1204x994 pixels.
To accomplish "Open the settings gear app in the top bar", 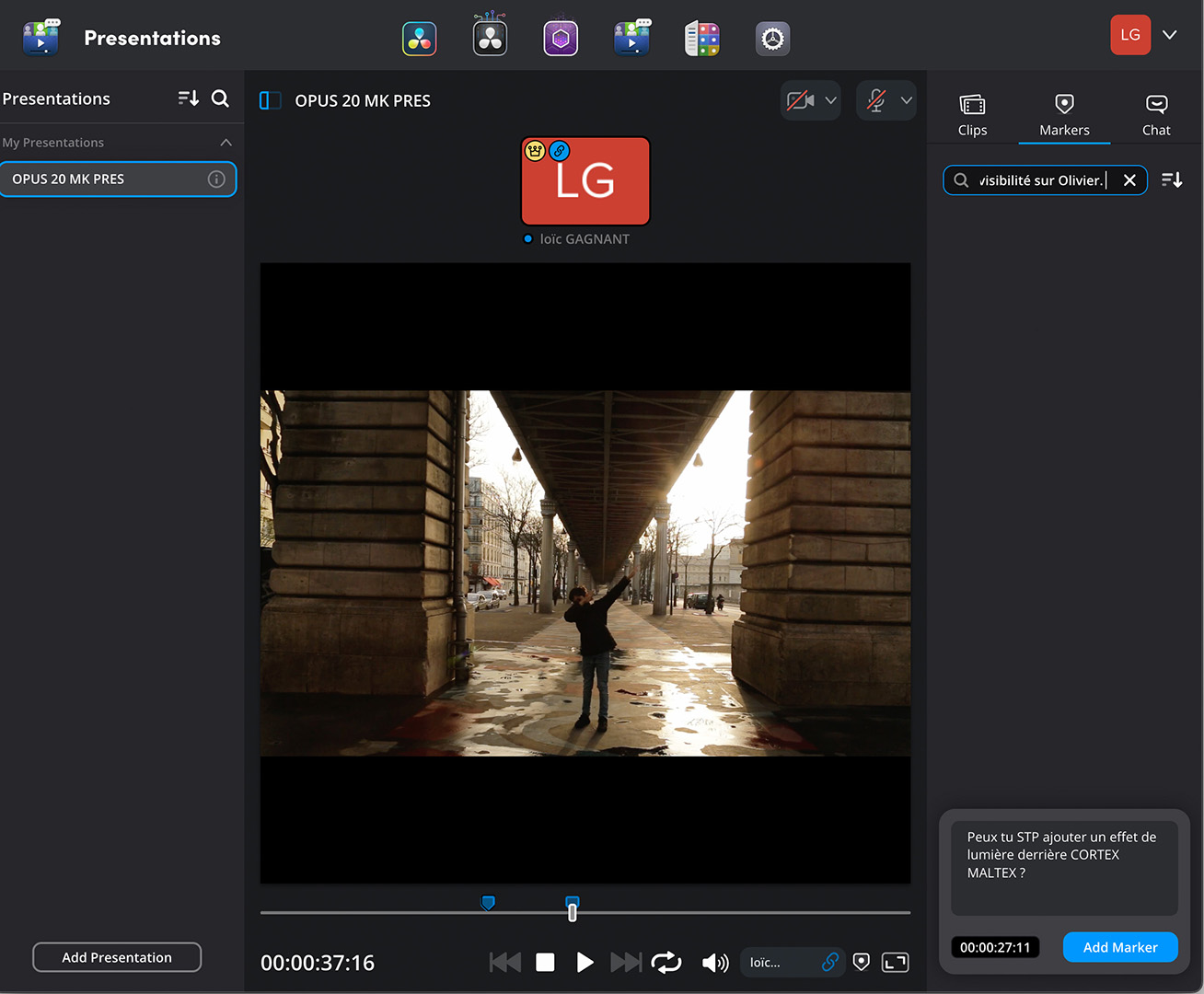I will click(772, 39).
